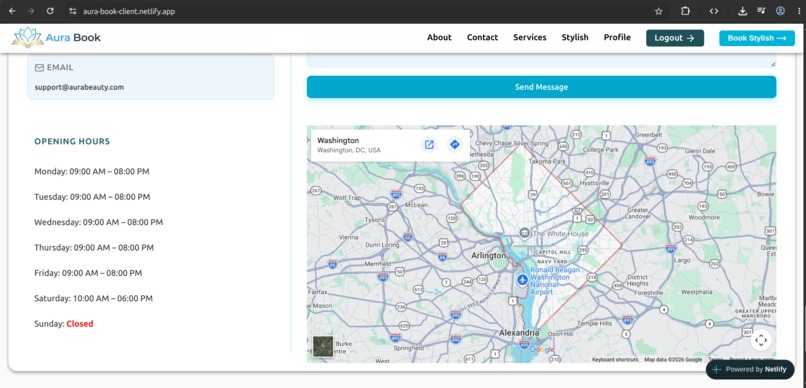Click the red Closed label for Sunday

click(80, 324)
